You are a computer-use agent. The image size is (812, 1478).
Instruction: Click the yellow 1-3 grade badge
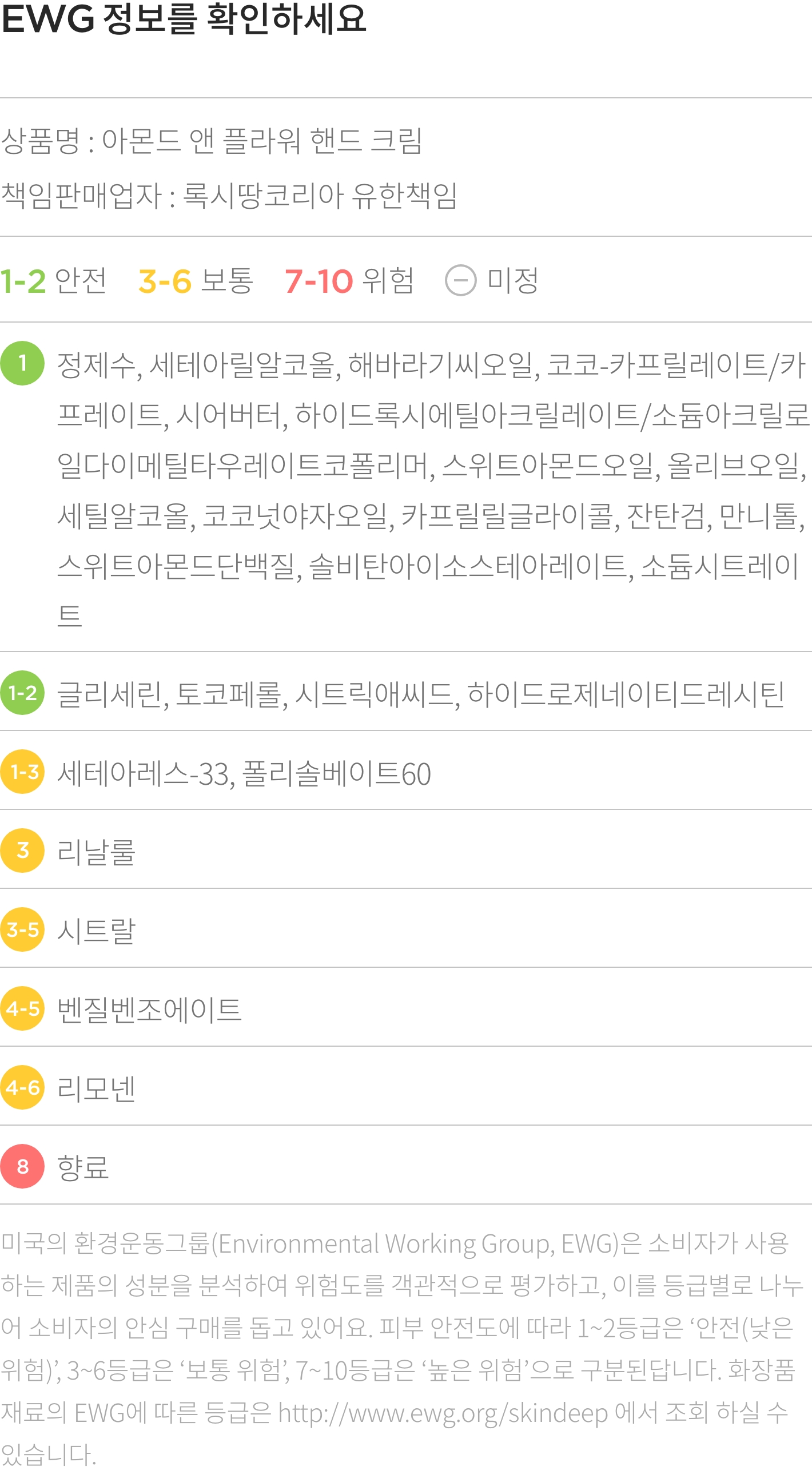[22, 772]
